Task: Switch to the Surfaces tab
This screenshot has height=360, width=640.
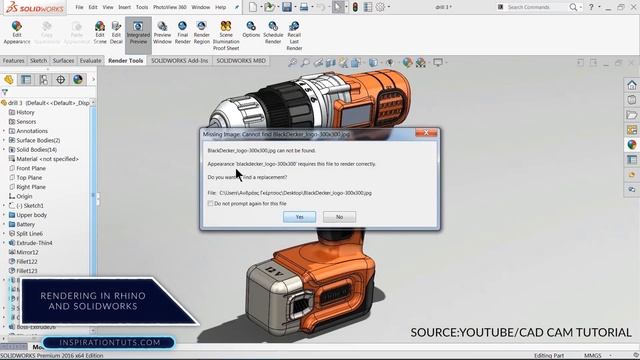Action: point(63,60)
